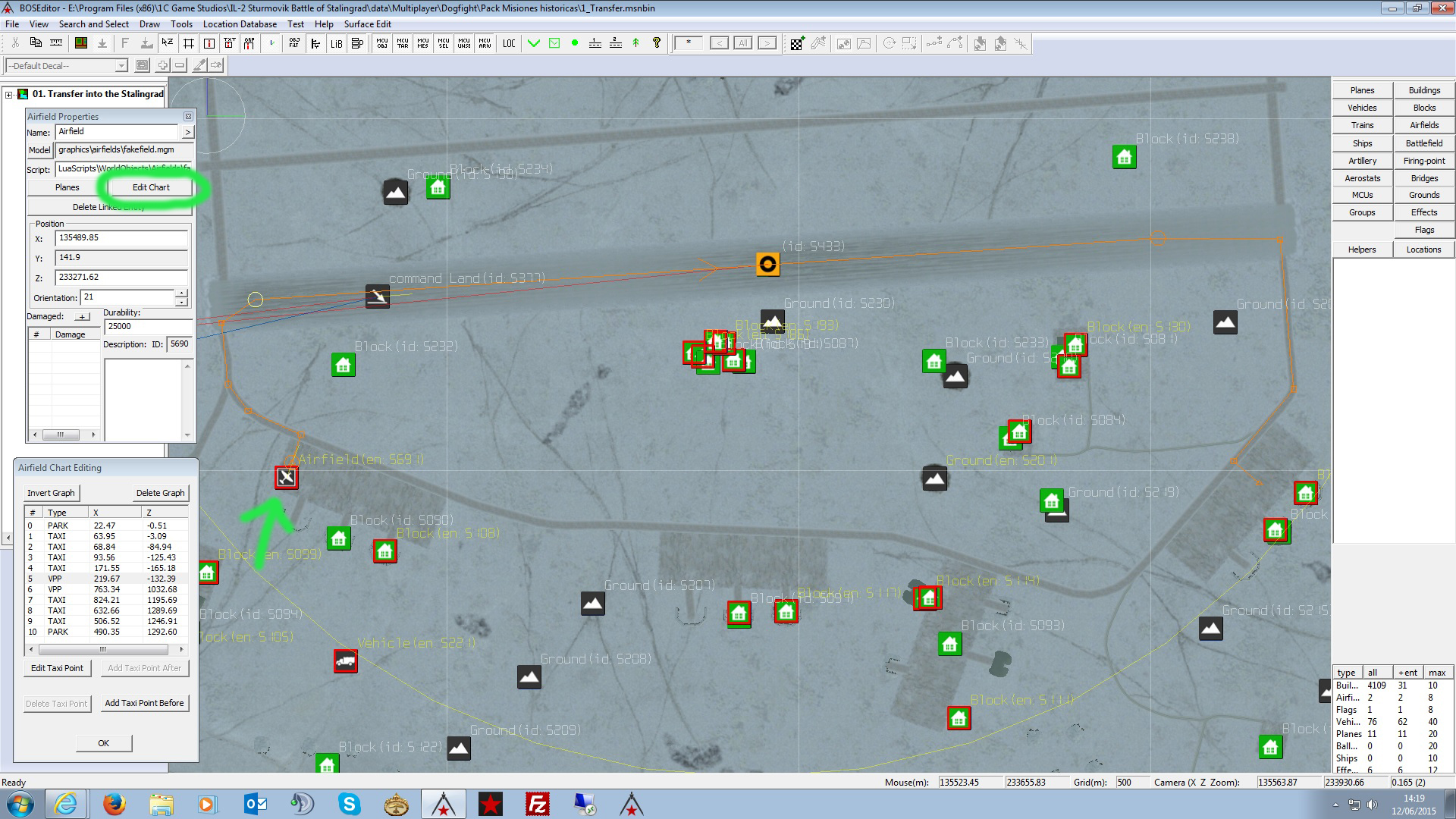Click the Edit Chart button
This screenshot has height=819, width=1456.
[x=151, y=187]
